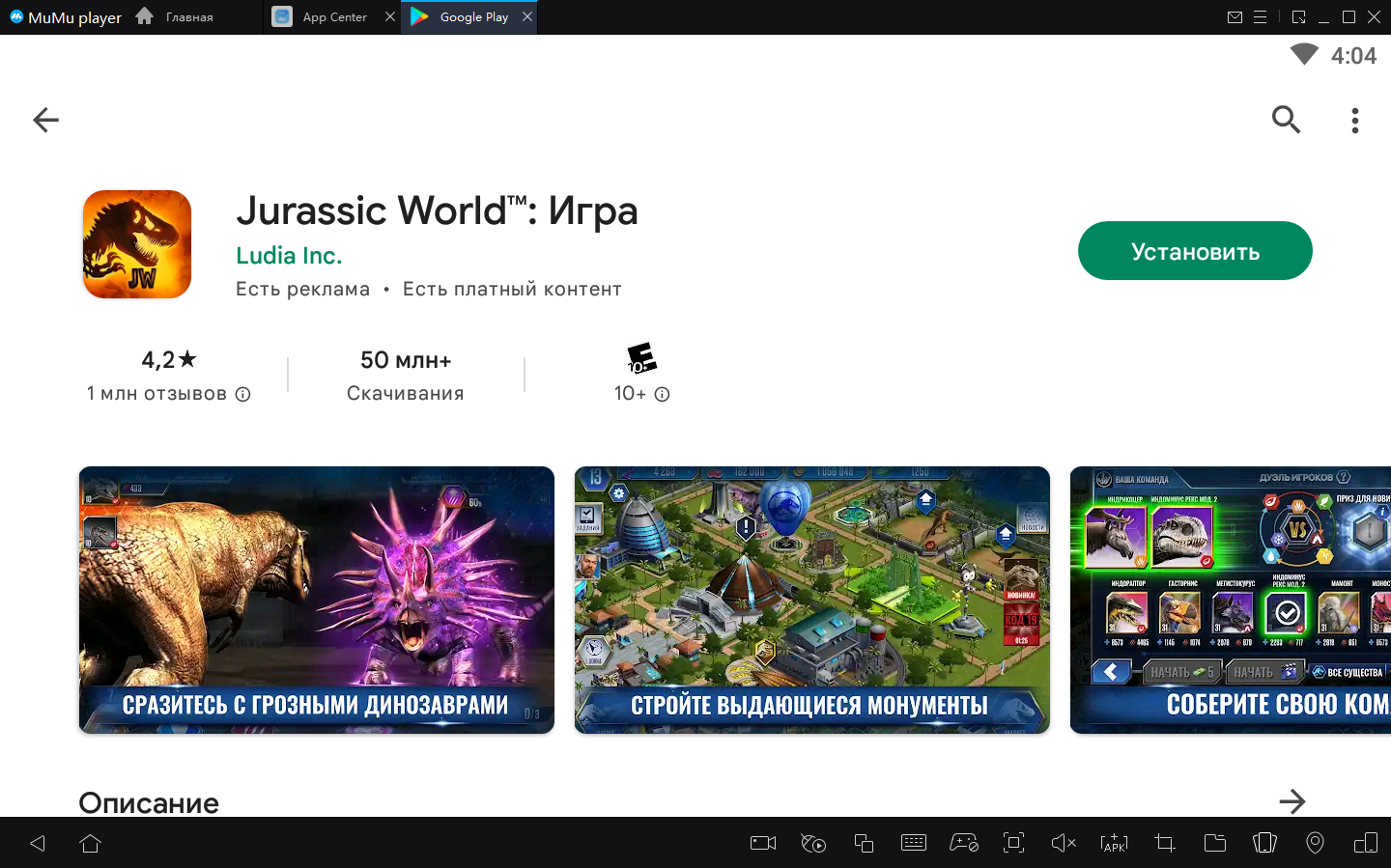Switch to the App Center tab
This screenshot has height=868, width=1391.
click(333, 17)
